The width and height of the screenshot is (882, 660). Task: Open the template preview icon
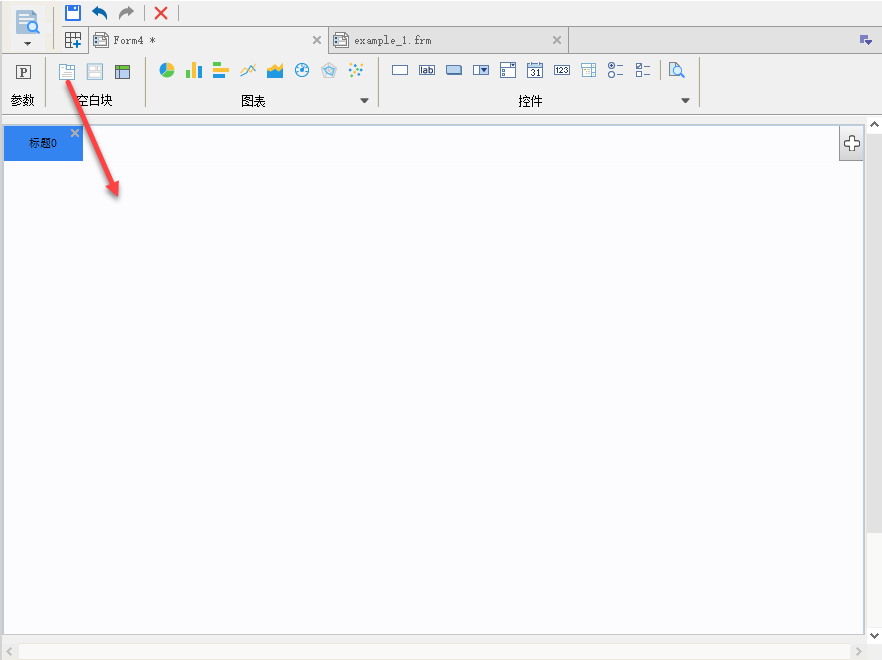[x=27, y=22]
